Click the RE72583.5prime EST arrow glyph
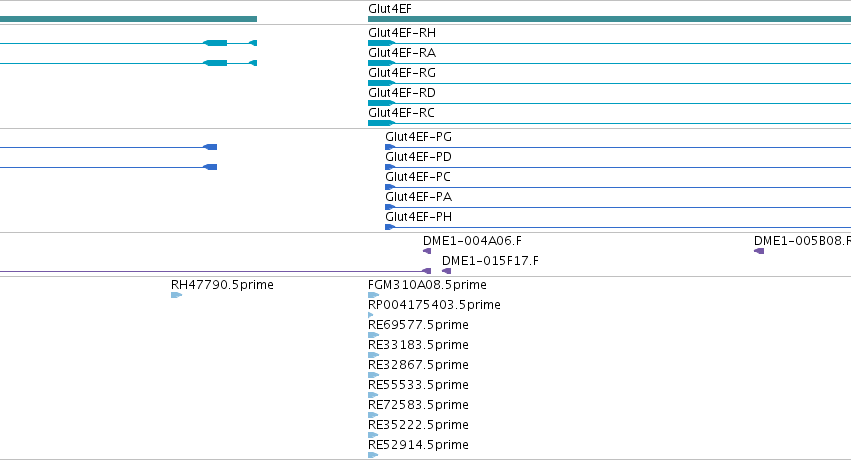851x460 pixels. click(x=373, y=416)
